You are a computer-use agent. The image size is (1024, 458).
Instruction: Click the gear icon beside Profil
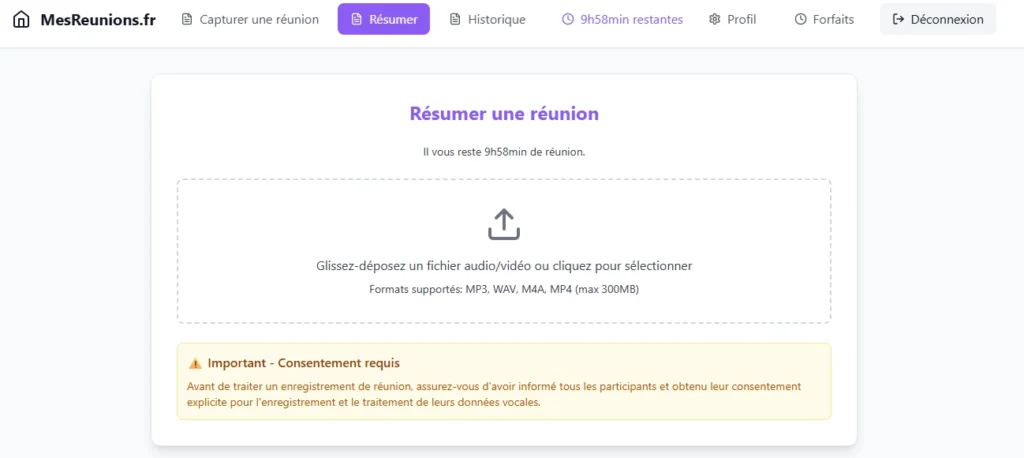[714, 20]
